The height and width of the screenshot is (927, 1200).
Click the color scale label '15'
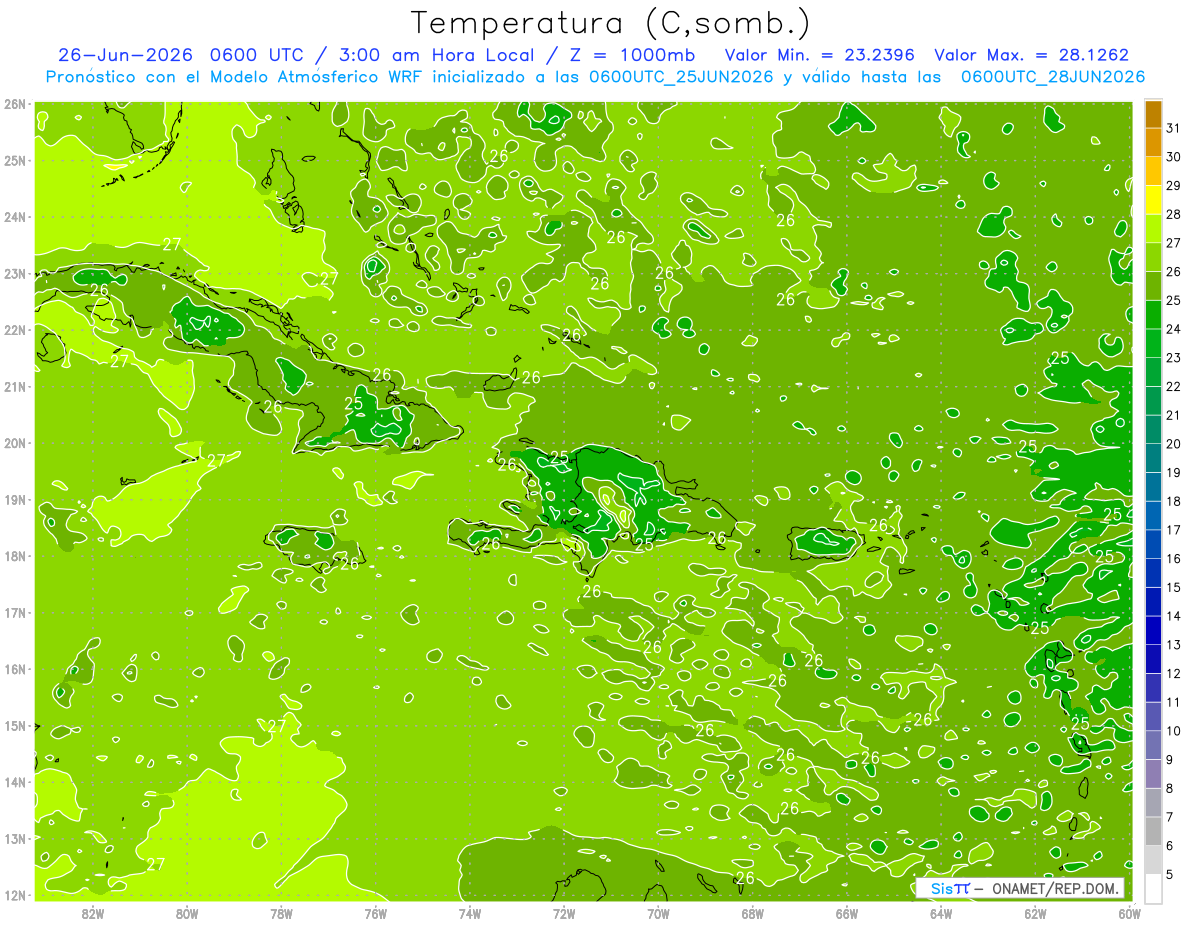tap(1174, 587)
